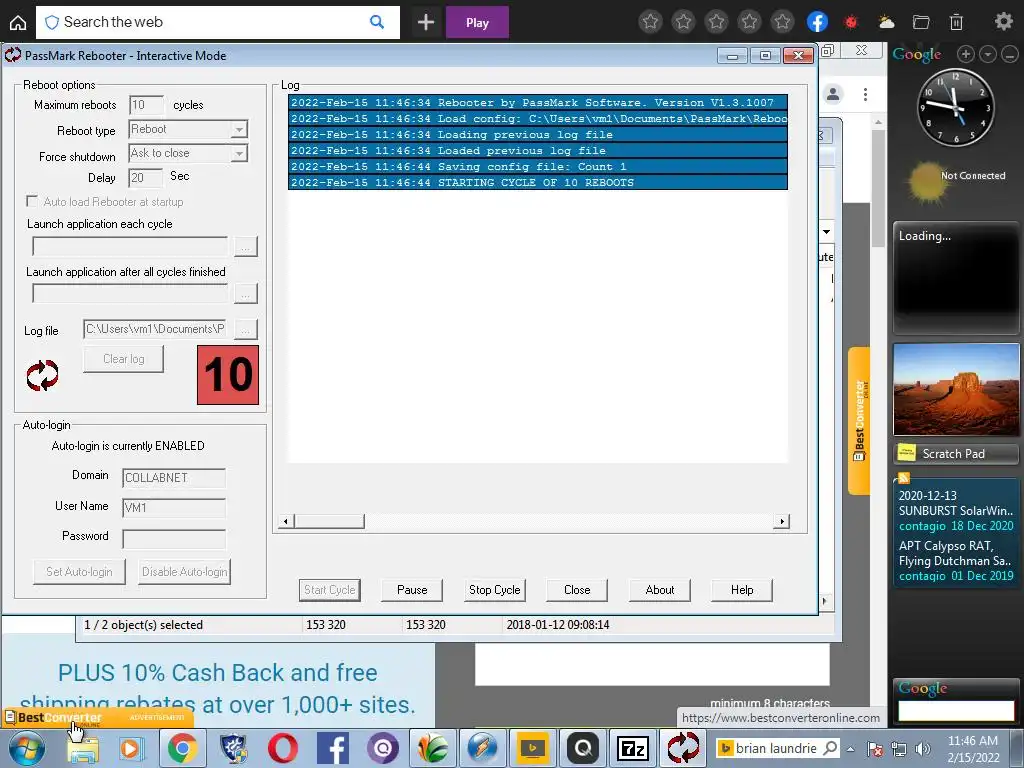This screenshot has width=1024, height=768.
Task: Click the Delay seconds field
Action: [x=146, y=178]
